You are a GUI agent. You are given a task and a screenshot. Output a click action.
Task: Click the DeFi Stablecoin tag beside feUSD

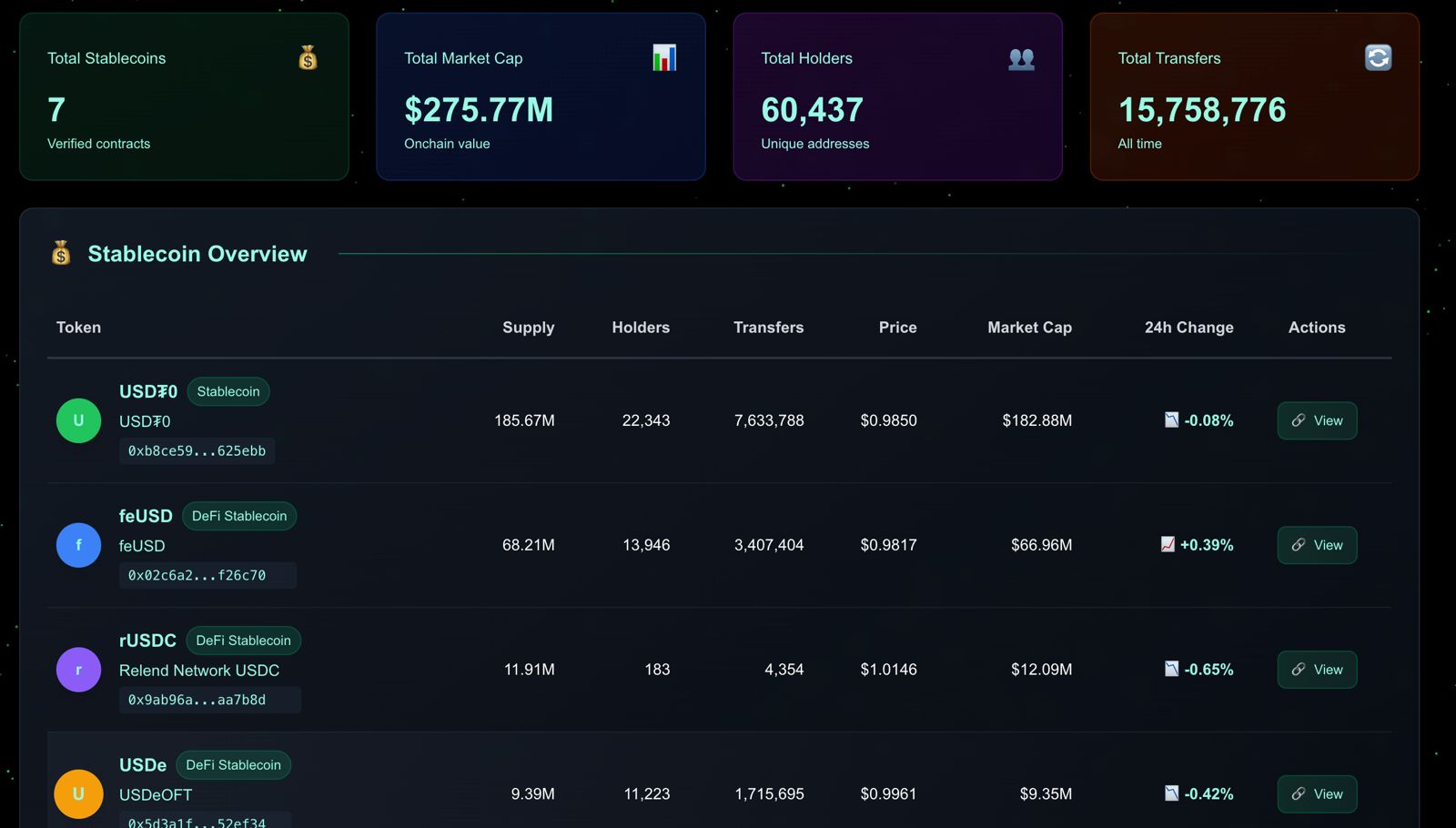coord(239,516)
